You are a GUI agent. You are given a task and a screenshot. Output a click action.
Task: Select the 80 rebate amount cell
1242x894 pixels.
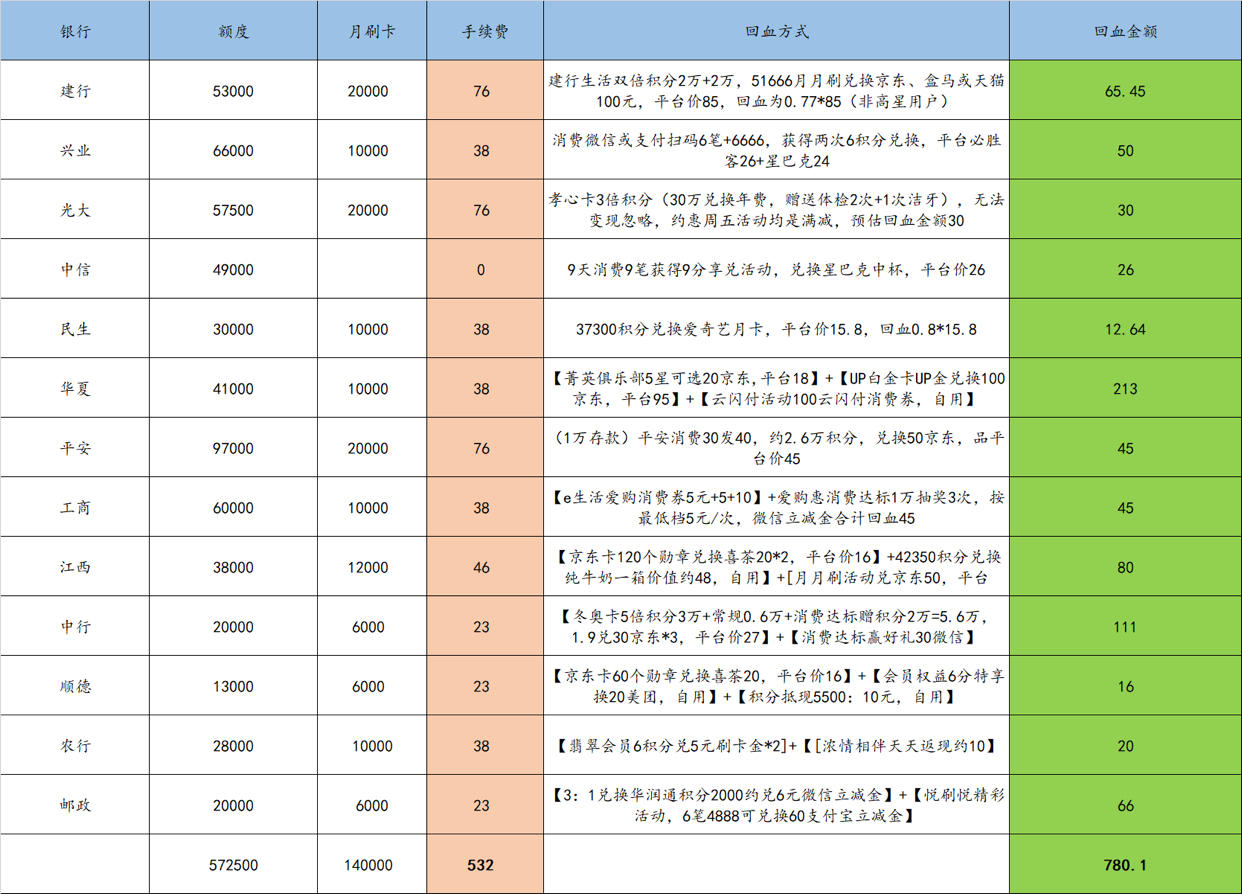[x=1125, y=567]
